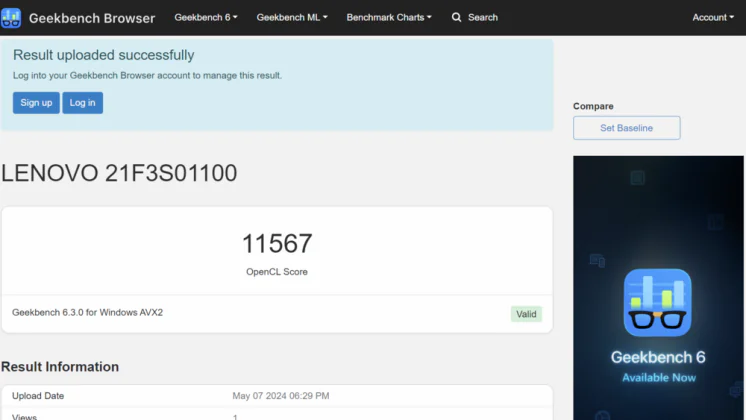Expand the Account dropdown menu

tap(713, 18)
